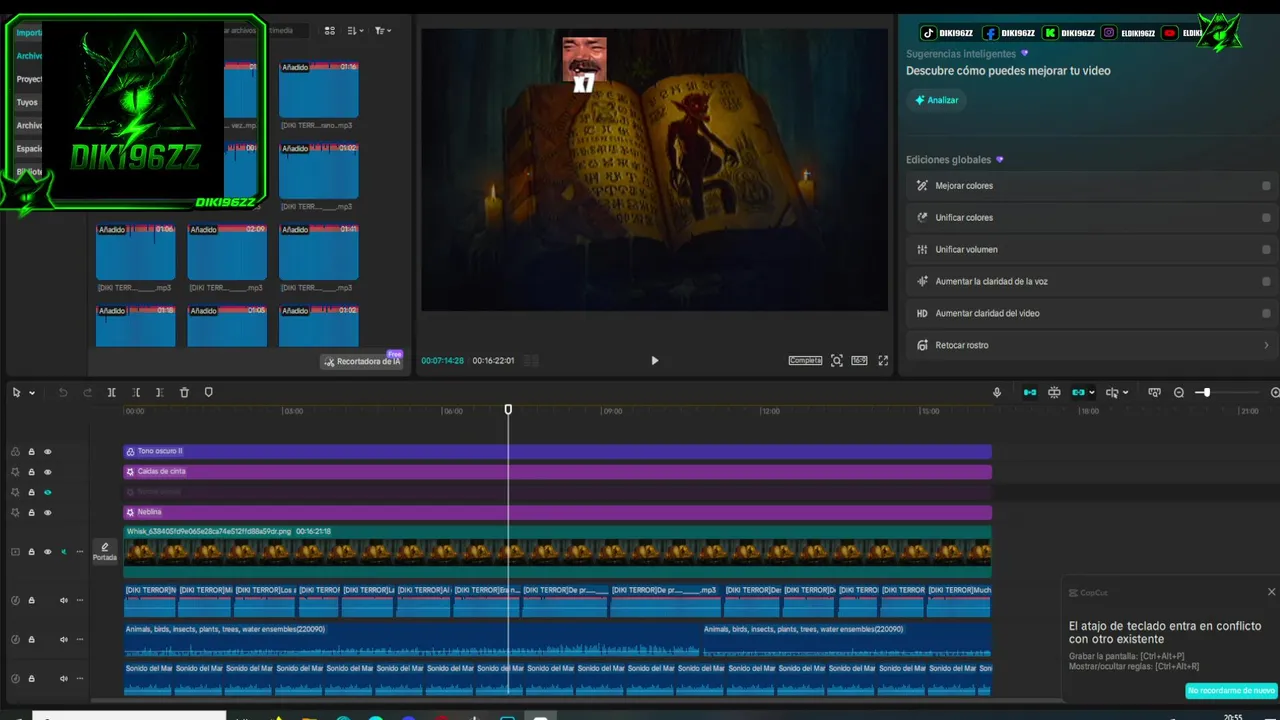Open main video track more options dots
Viewport: 1280px width, 720px height.
[x=79, y=552]
